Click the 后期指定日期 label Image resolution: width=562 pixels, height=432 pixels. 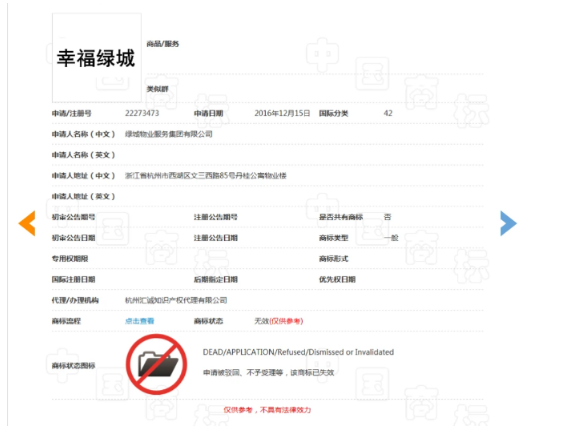216,280
